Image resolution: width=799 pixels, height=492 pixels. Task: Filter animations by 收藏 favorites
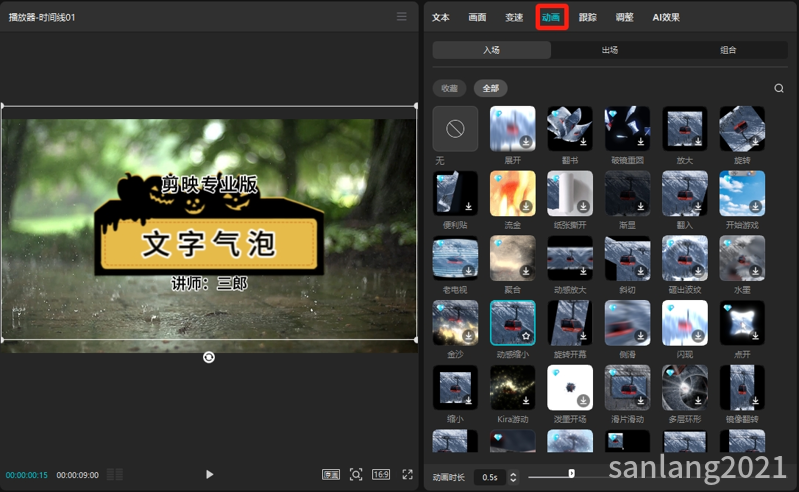[x=449, y=88]
